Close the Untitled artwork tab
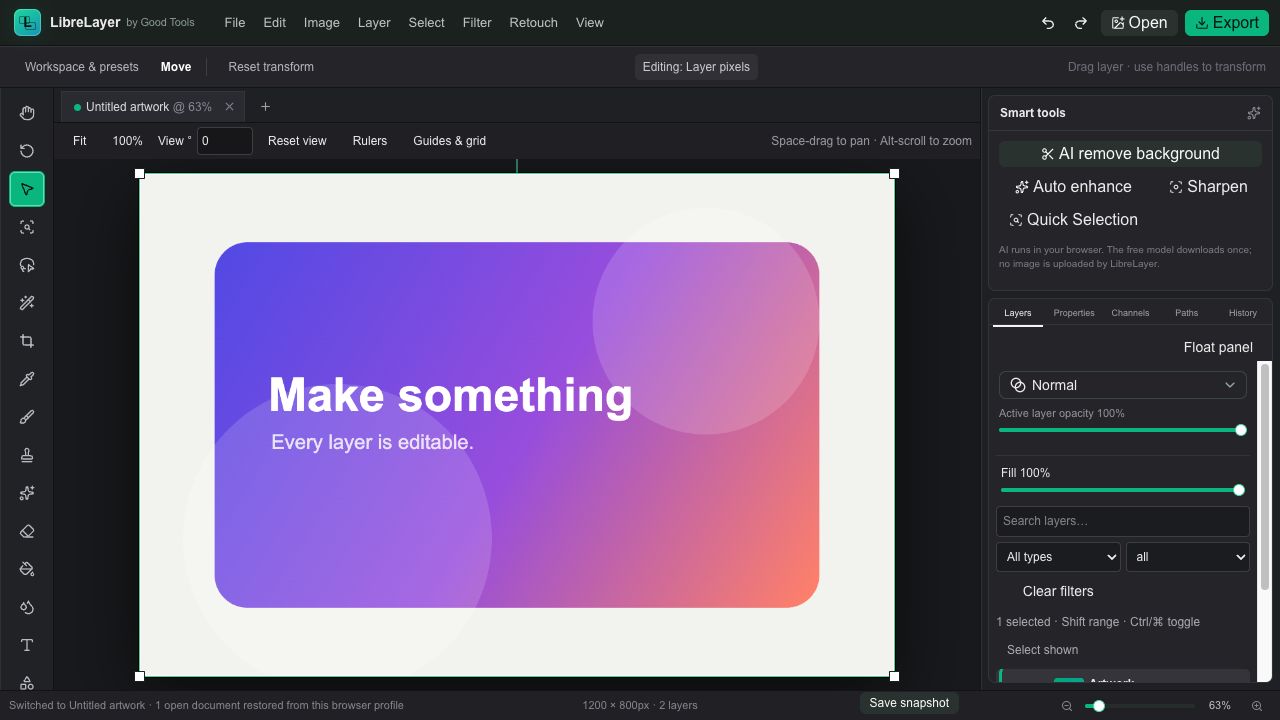 [229, 107]
